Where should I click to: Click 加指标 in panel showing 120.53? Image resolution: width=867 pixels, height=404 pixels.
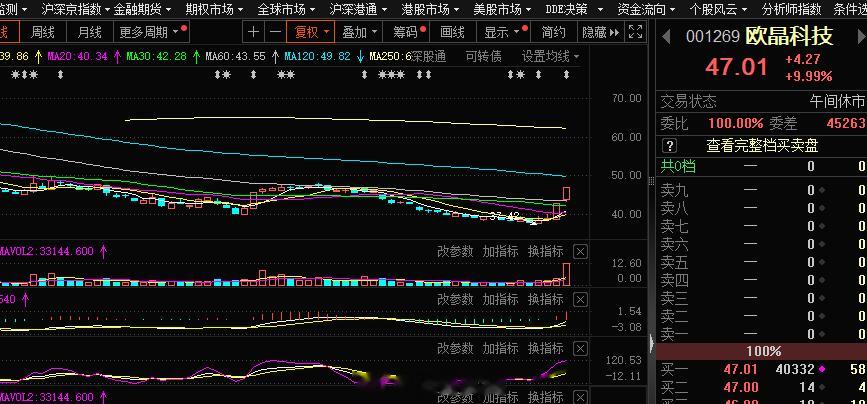point(500,348)
